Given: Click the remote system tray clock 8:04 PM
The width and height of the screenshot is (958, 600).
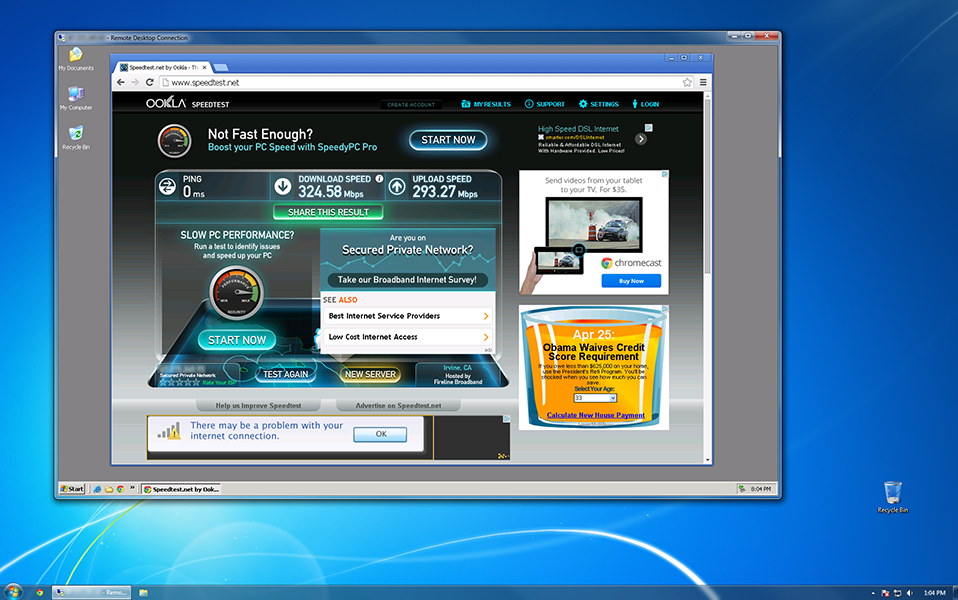Looking at the screenshot, I should point(761,489).
